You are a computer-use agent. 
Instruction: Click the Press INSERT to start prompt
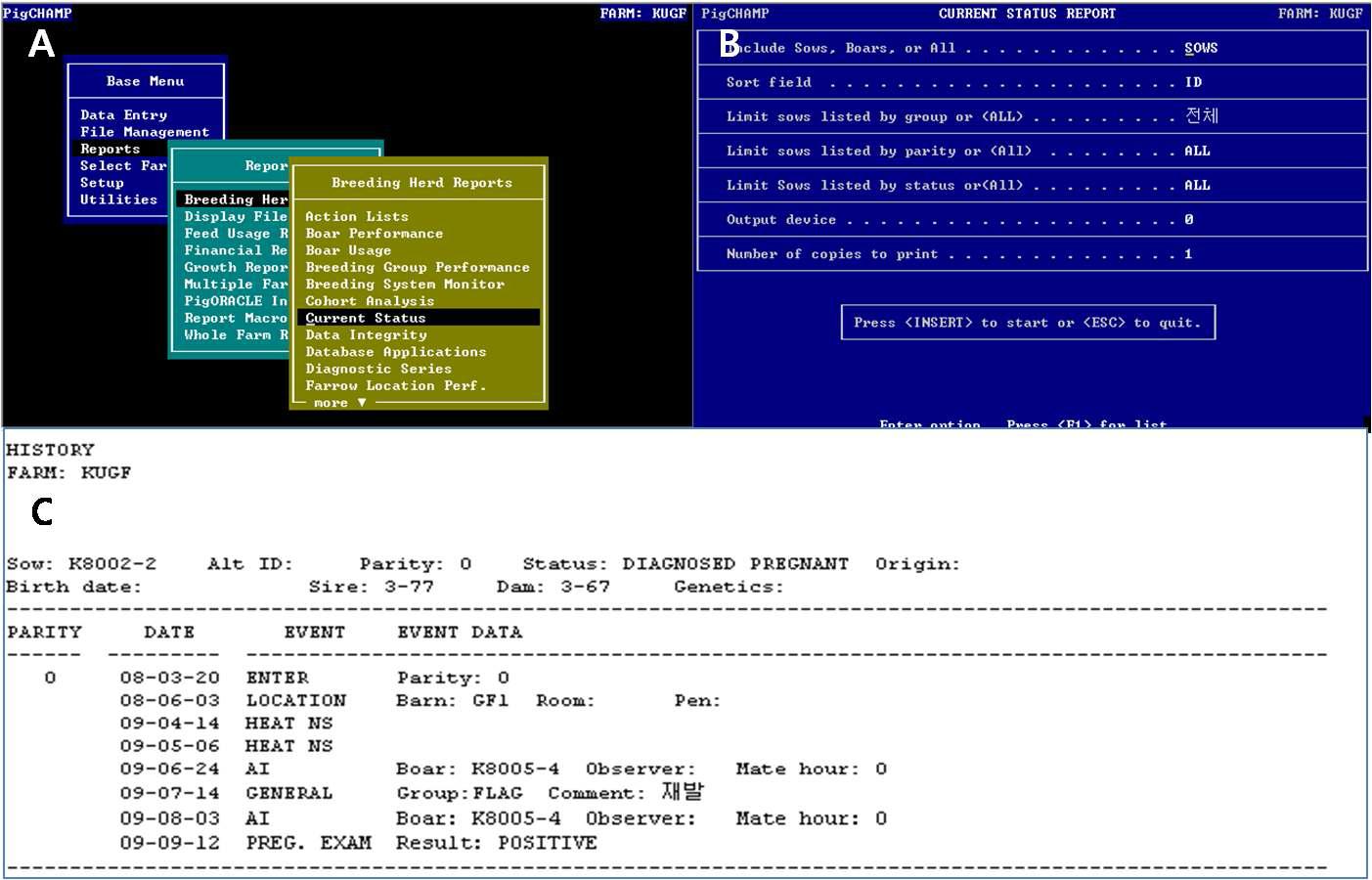click(x=1028, y=323)
